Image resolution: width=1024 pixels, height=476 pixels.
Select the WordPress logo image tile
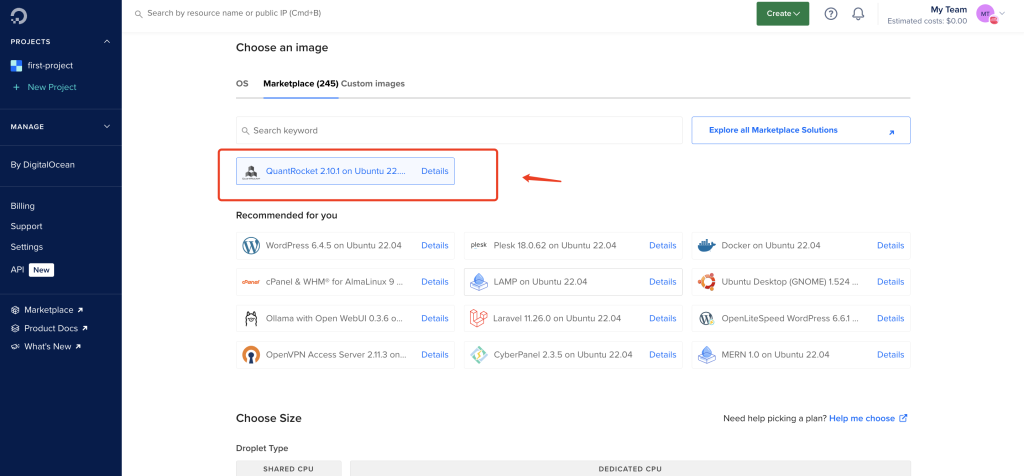coord(251,246)
